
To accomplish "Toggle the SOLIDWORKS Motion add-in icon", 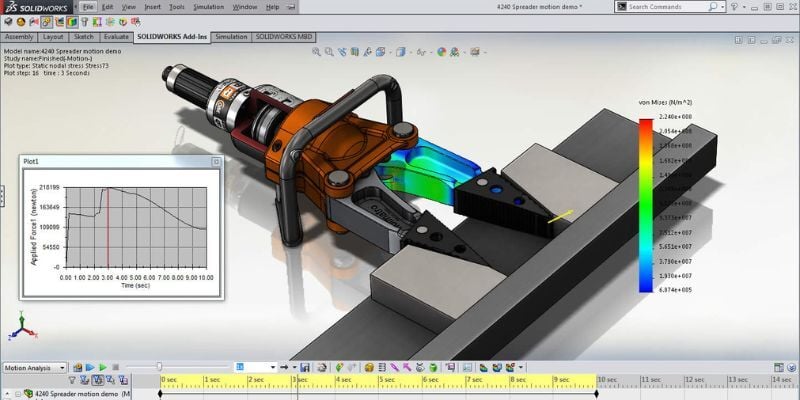I will 46,22.
